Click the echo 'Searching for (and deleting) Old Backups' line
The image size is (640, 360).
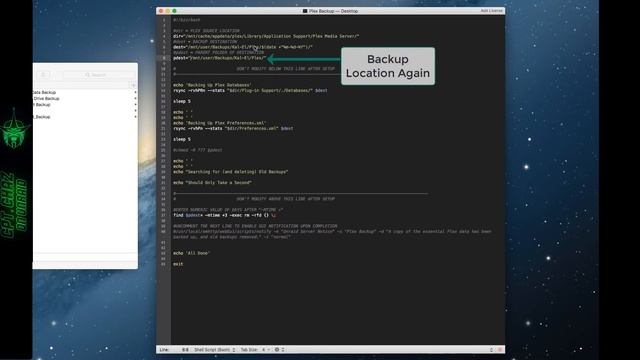pyautogui.click(x=231, y=172)
